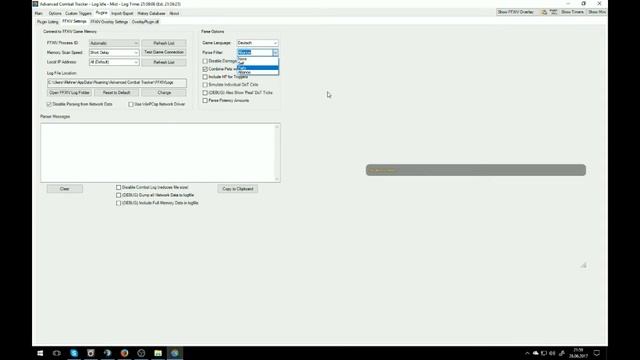640x360 pixels.
Task: Click Reset to Default button
Action: (x=116, y=93)
